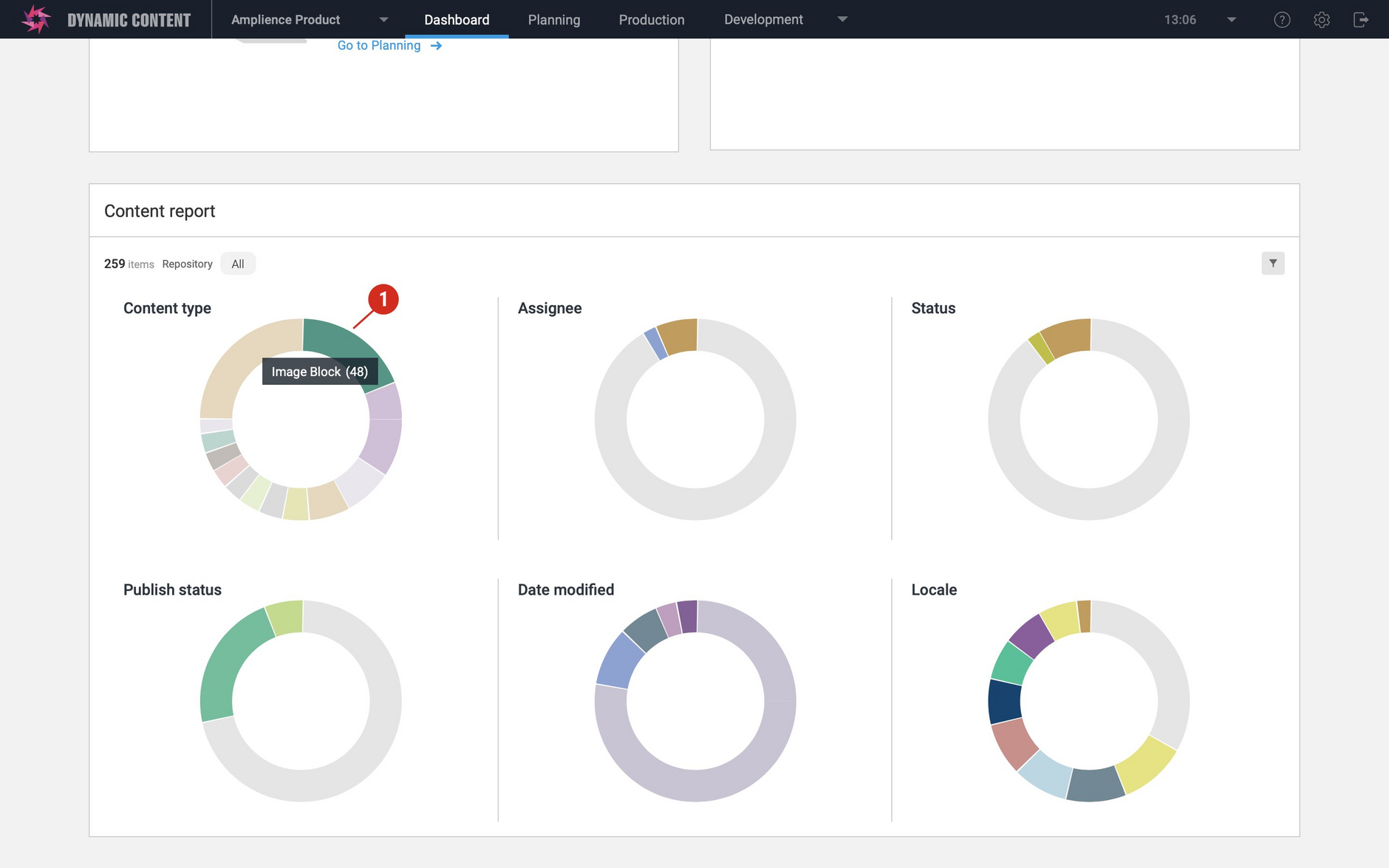Select the Amplience Product hub name
Image resolution: width=1389 pixels, height=868 pixels.
point(286,20)
